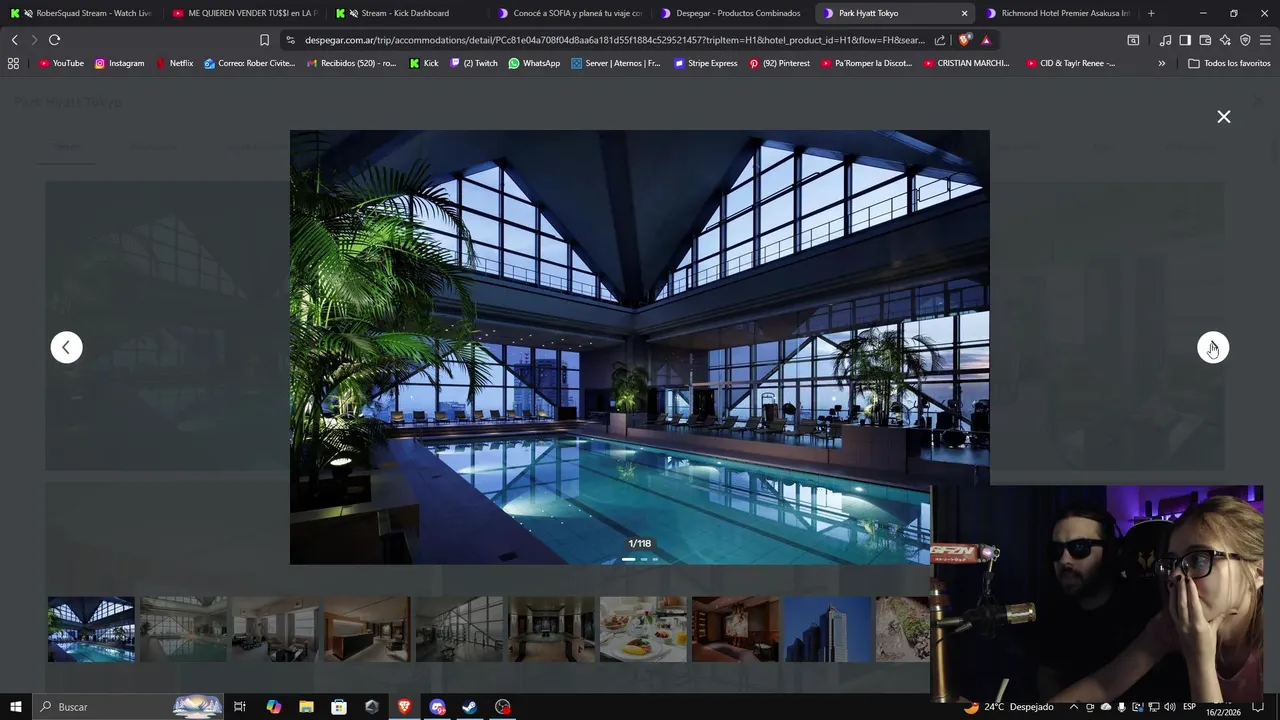Open the CRISTIAN MARCHI bookmark
This screenshot has width=1280, height=720.
pyautogui.click(x=966, y=63)
